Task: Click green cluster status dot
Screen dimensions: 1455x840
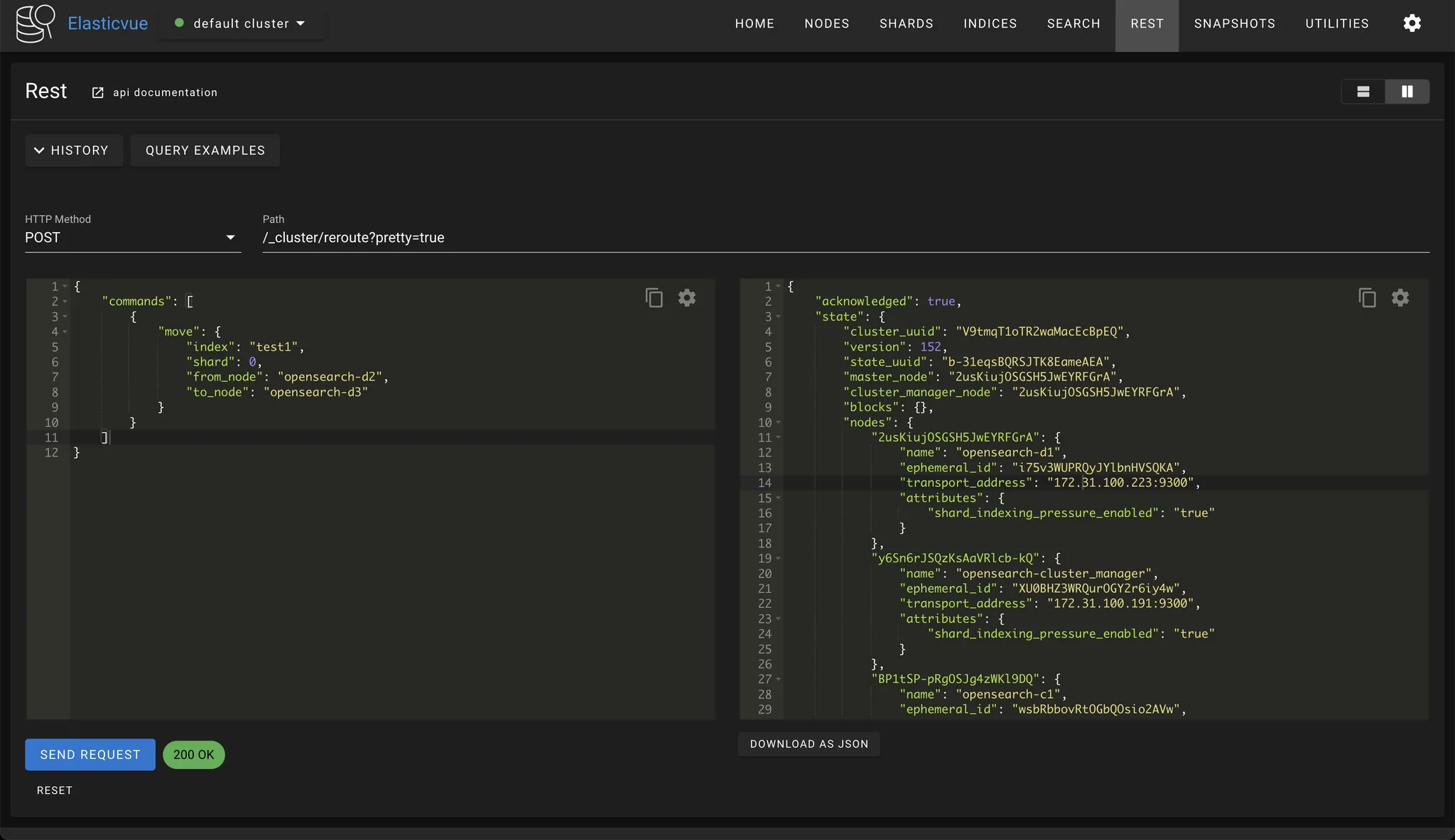Action: pos(179,23)
